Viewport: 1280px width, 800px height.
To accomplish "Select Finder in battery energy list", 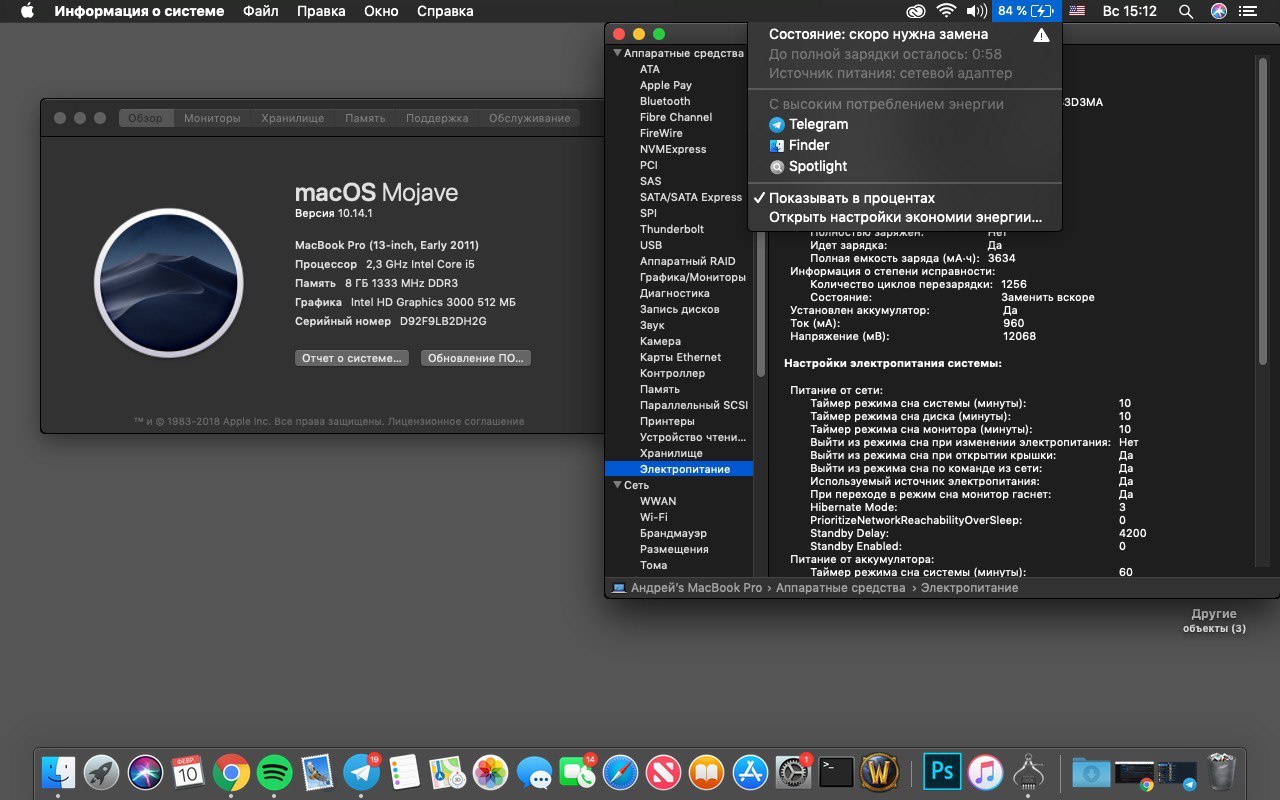I will (905, 145).
